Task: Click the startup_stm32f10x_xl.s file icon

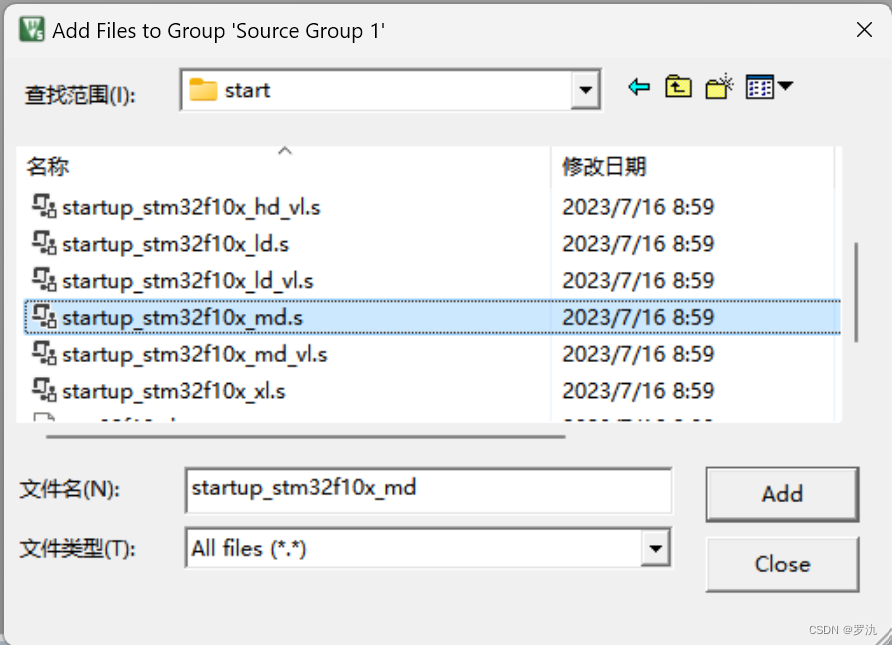Action: (x=44, y=391)
